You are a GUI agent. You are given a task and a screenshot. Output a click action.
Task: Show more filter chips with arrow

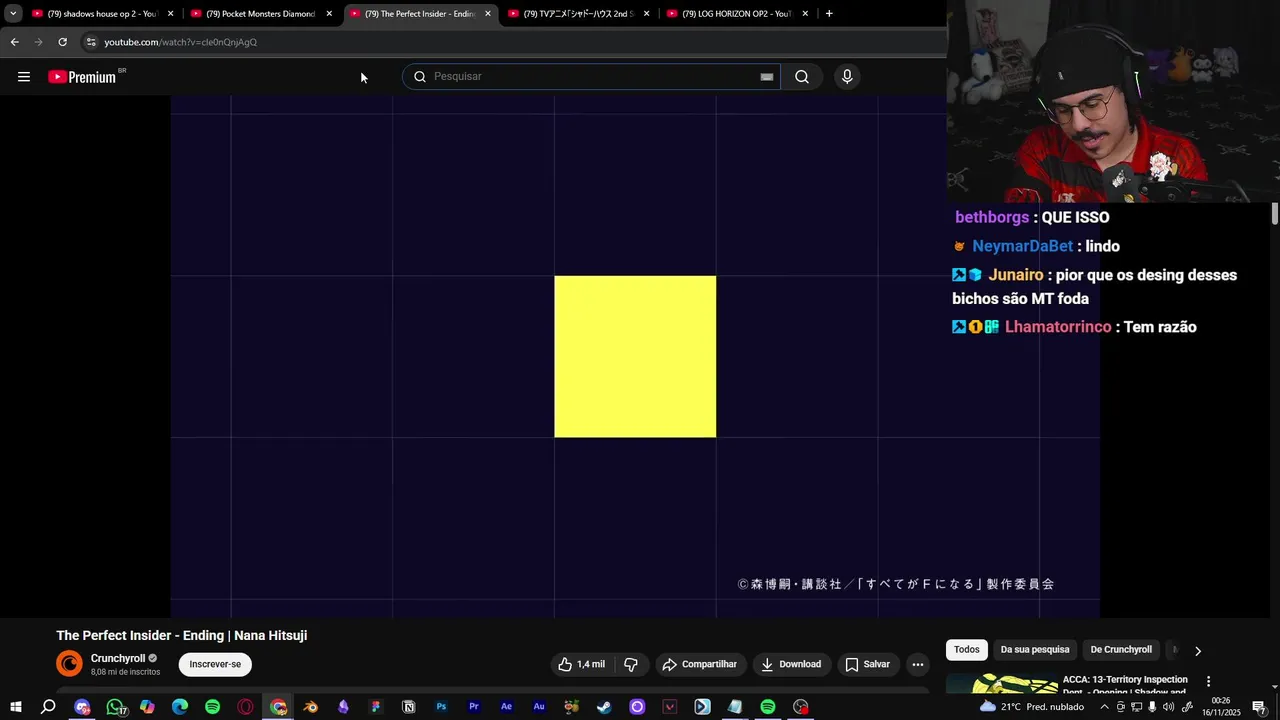1198,651
